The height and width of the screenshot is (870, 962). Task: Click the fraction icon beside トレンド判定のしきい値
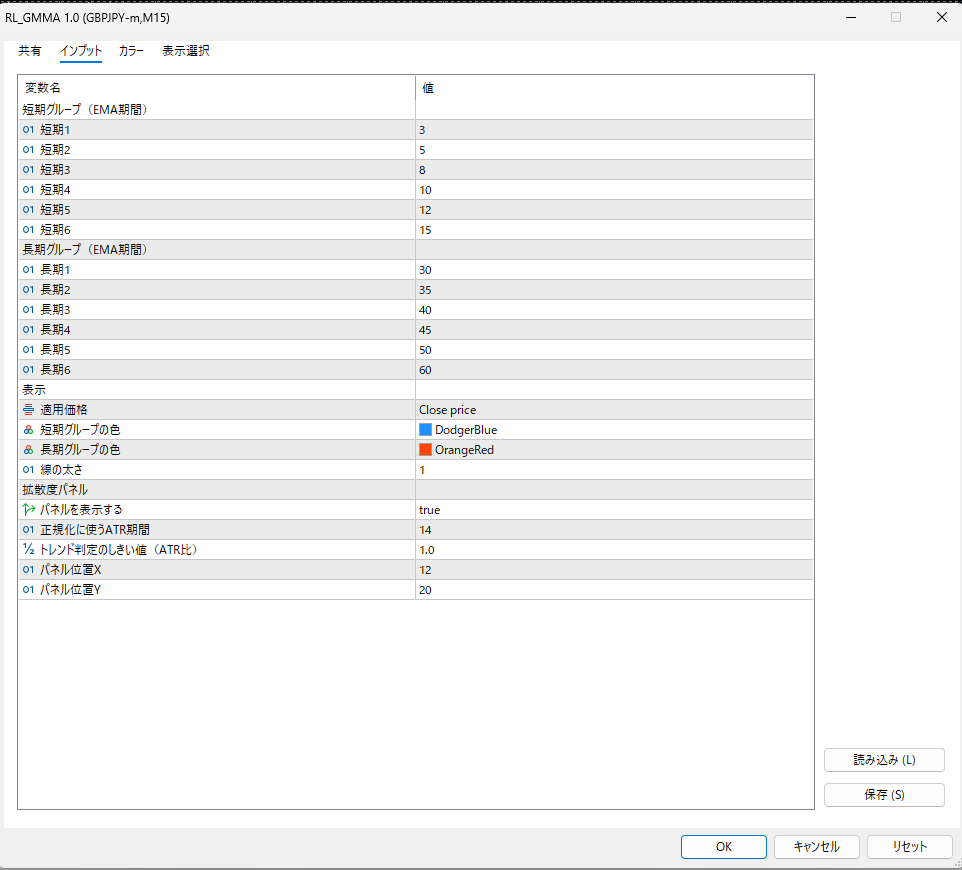pyautogui.click(x=28, y=550)
